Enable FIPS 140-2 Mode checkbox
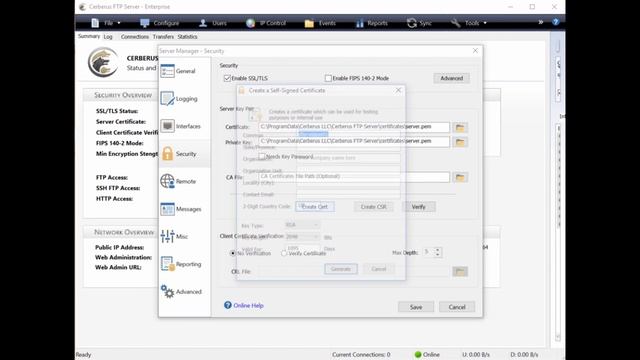This screenshot has width=640, height=360. (328, 78)
